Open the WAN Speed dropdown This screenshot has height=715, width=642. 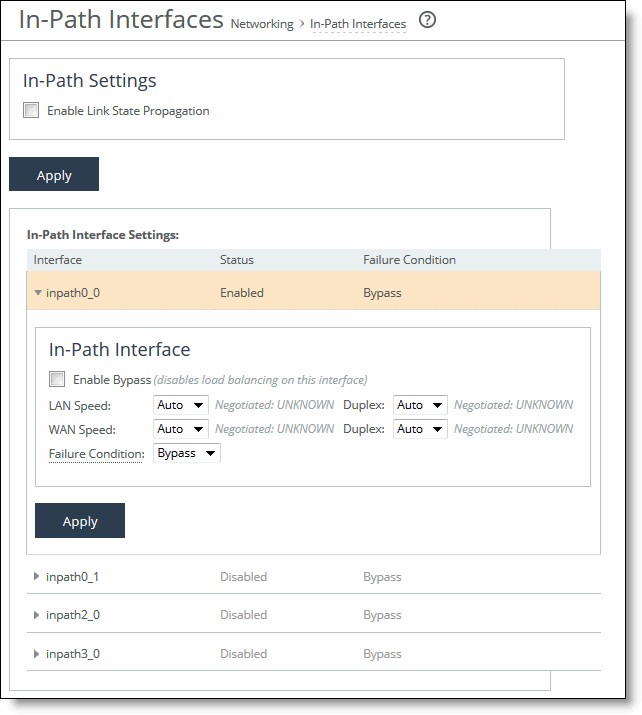pyautogui.click(x=180, y=429)
